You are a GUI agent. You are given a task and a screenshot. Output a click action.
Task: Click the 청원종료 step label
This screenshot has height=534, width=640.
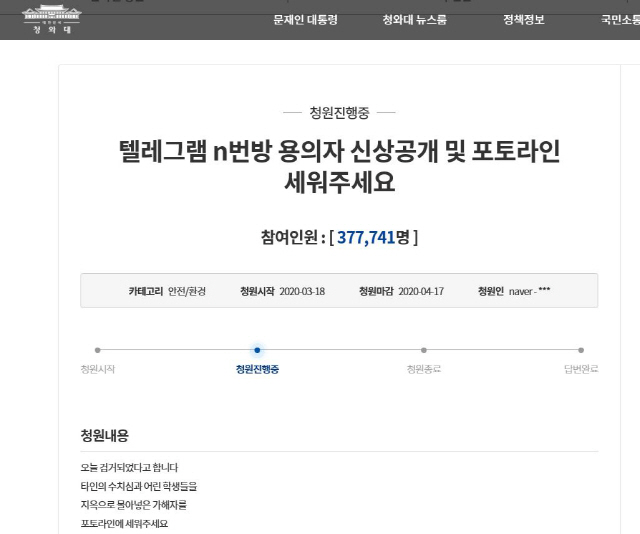pyautogui.click(x=424, y=369)
